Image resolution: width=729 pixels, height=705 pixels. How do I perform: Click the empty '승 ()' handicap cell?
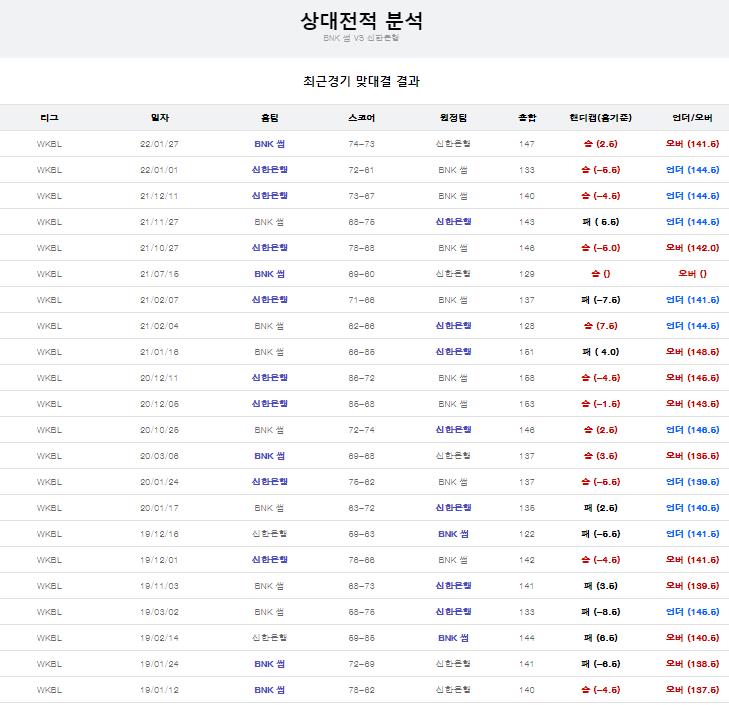point(600,274)
